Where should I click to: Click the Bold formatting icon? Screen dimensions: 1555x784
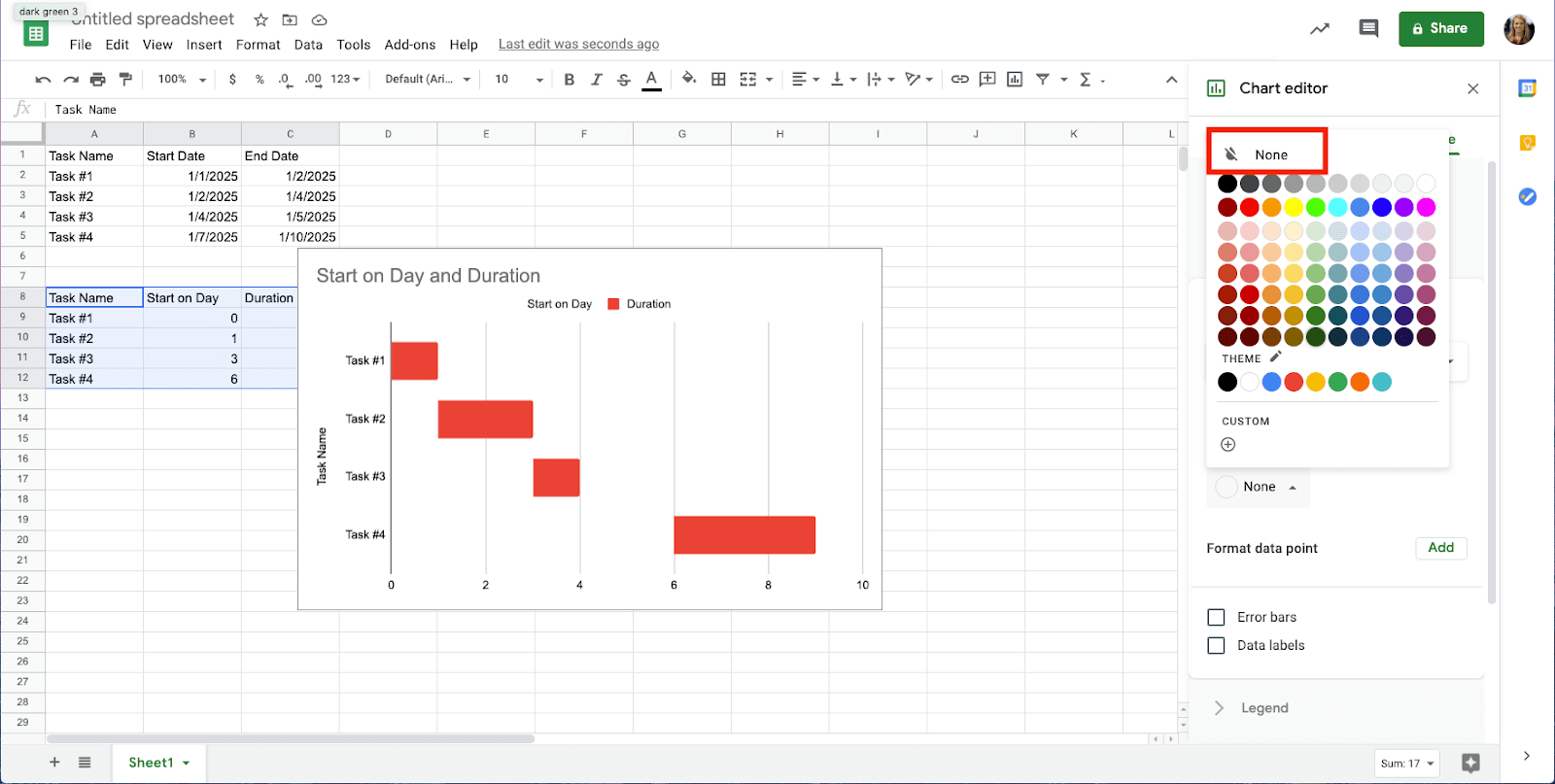coord(570,80)
